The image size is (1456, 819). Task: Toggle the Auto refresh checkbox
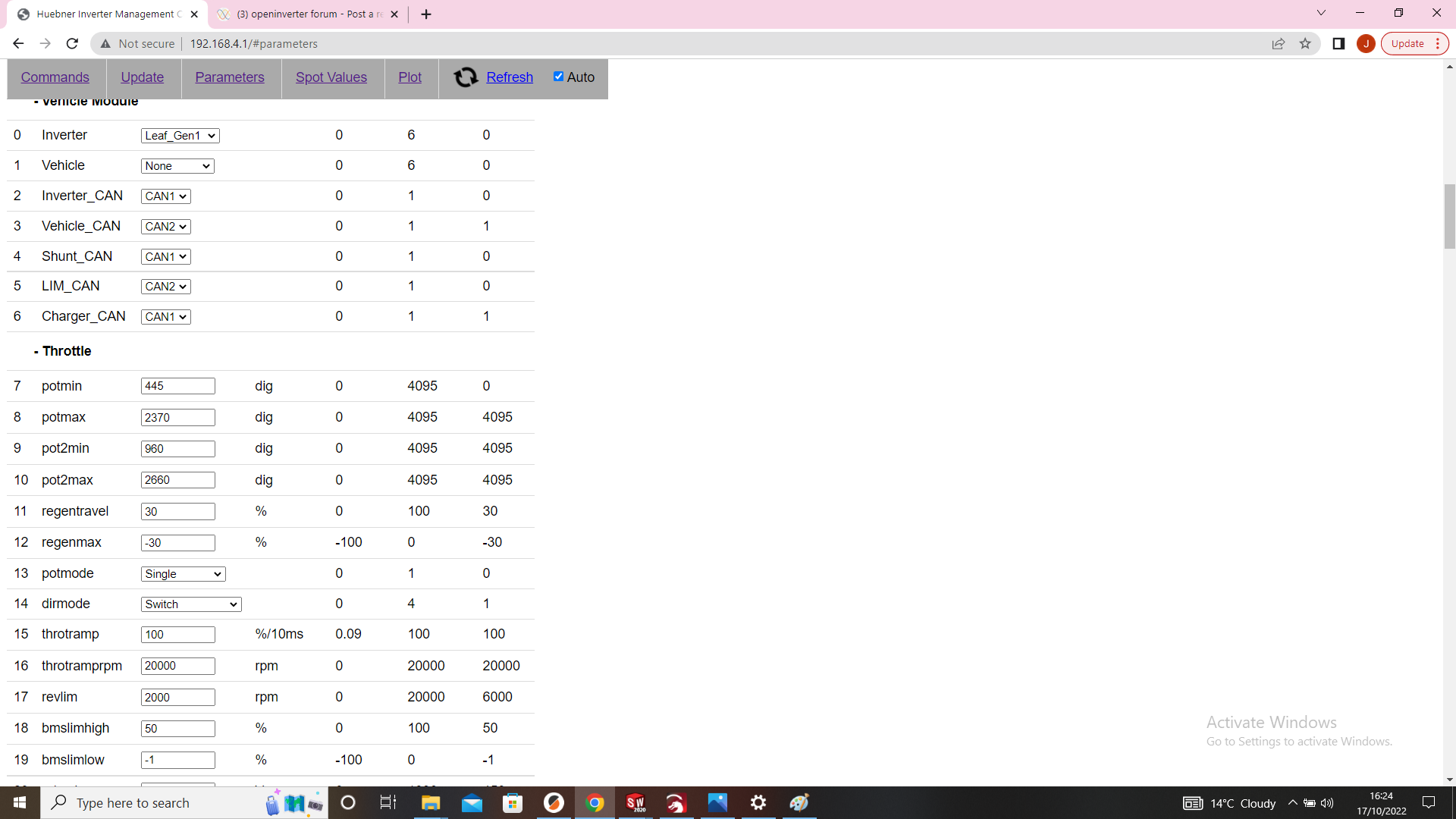pyautogui.click(x=559, y=77)
